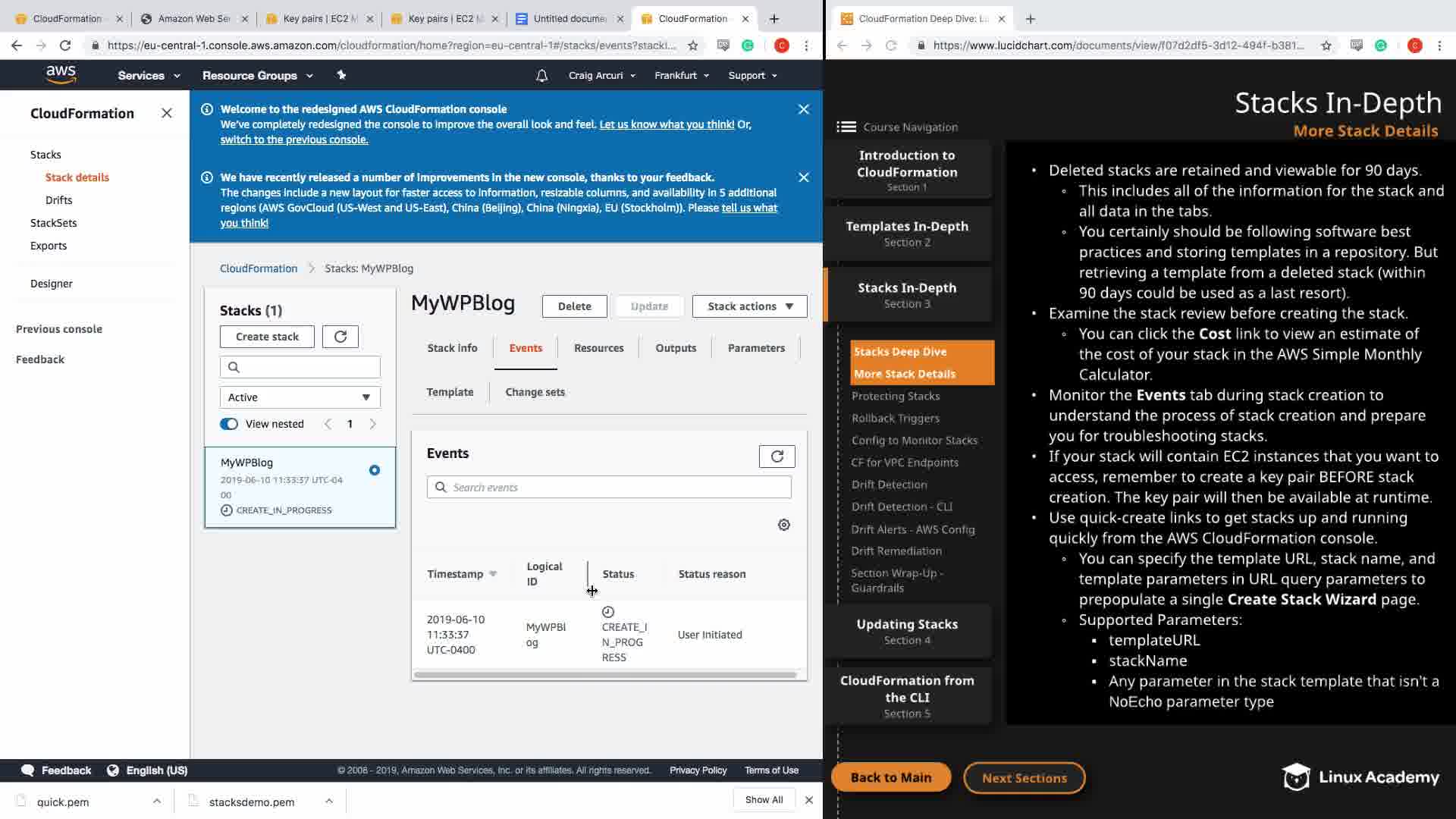Dismiss the welcome banner with X icon
This screenshot has width=1456, height=819.
804,109
